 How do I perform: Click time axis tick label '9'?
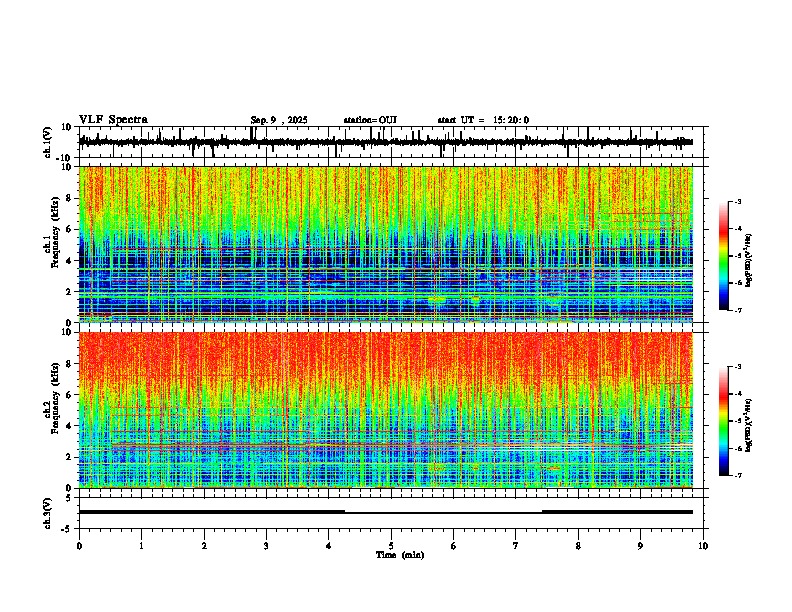pos(640,546)
